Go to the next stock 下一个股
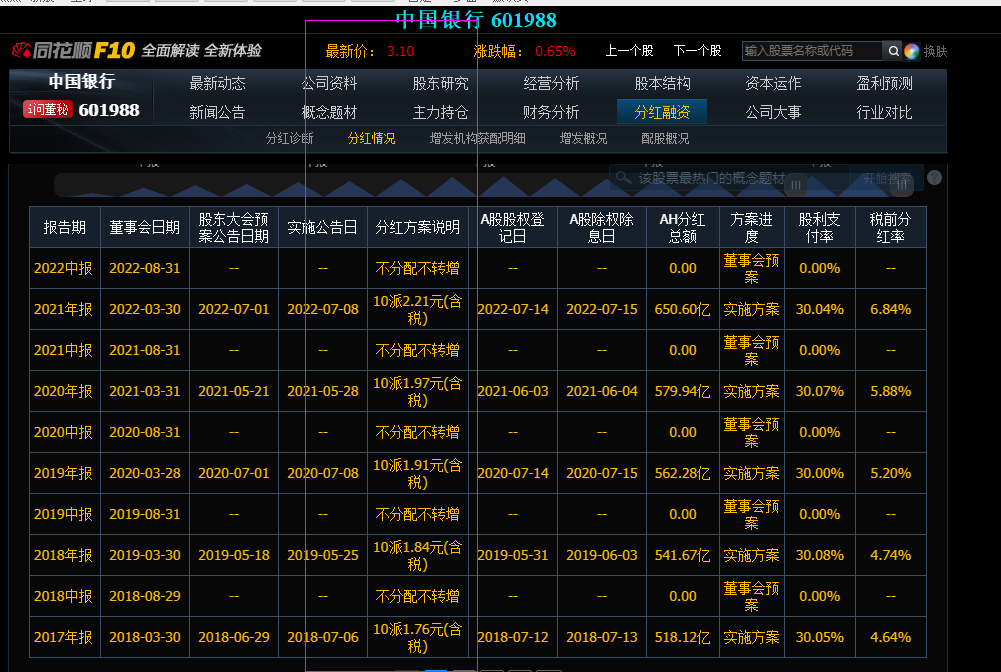Viewport: 1001px width, 672px height. tap(697, 50)
